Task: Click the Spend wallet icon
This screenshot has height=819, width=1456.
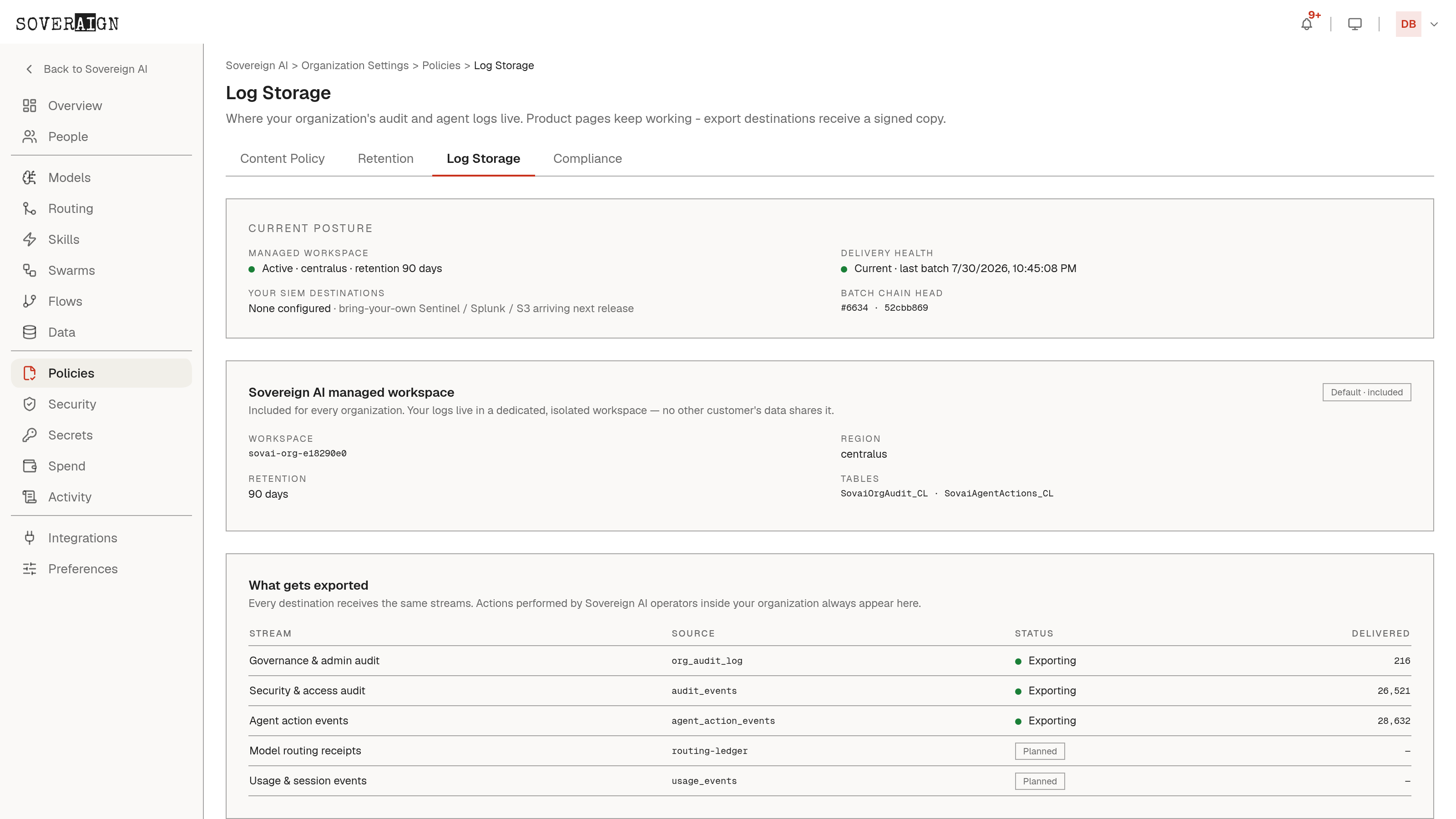Action: point(30,466)
